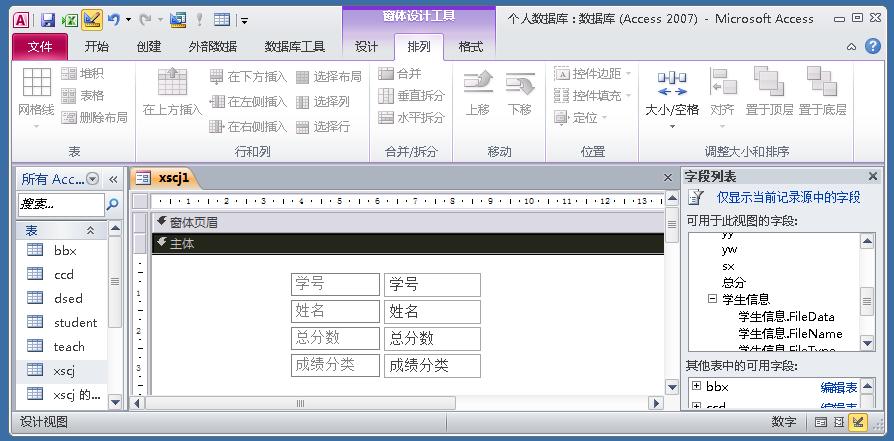Apply the 堆积 stacked layout
894x441 pixels.
pyautogui.click(x=83, y=74)
